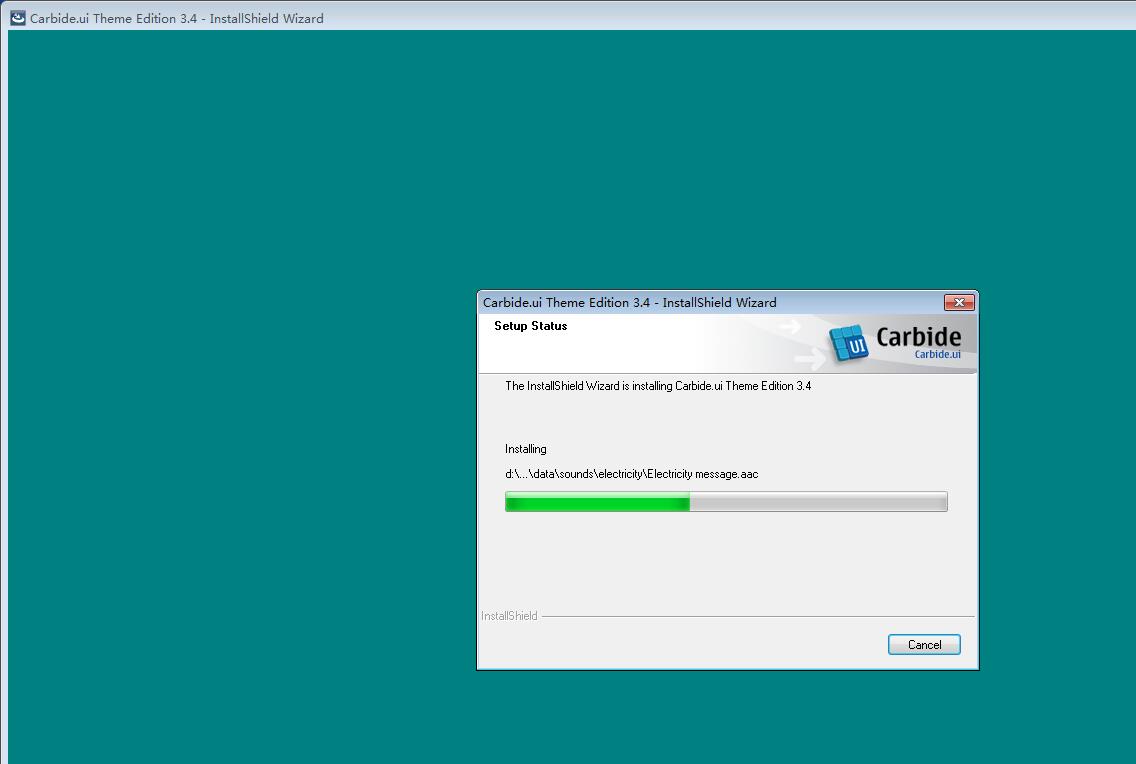Cancel the Carbide.ui installation
Viewport: 1136px width, 764px height.
[924, 645]
